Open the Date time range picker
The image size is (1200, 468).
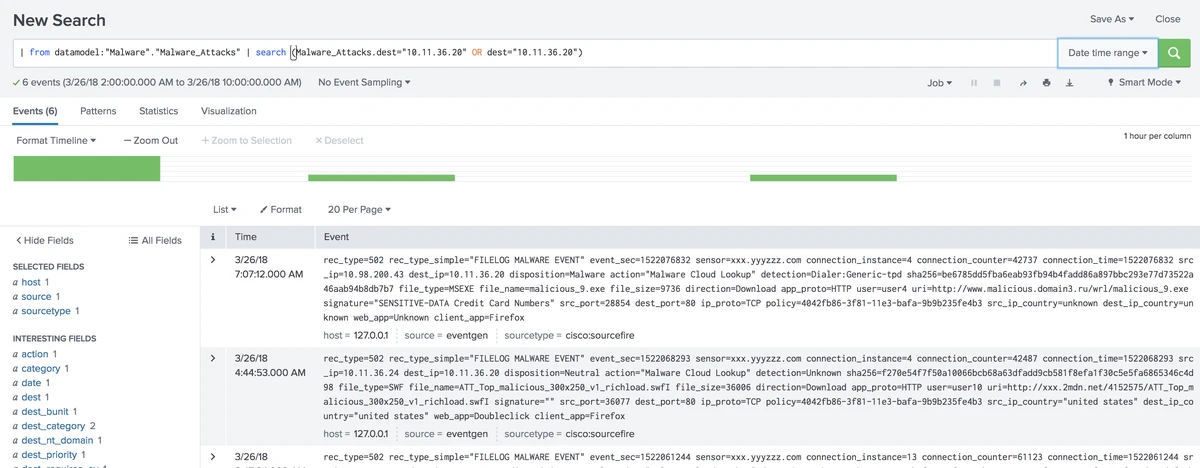pyautogui.click(x=1107, y=52)
